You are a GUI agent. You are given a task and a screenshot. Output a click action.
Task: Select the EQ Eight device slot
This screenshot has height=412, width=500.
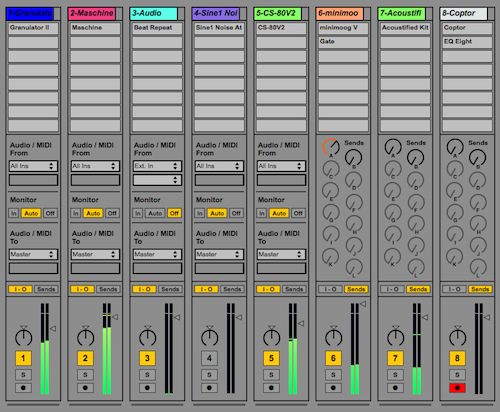pos(467,42)
